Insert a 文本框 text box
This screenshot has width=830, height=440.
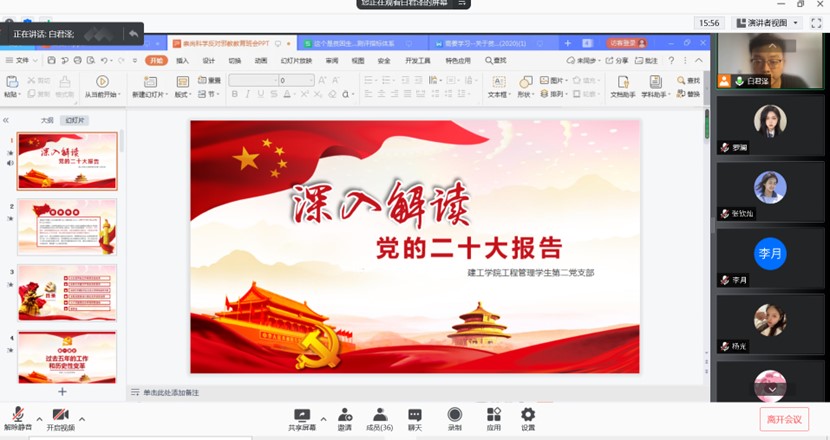(499, 86)
